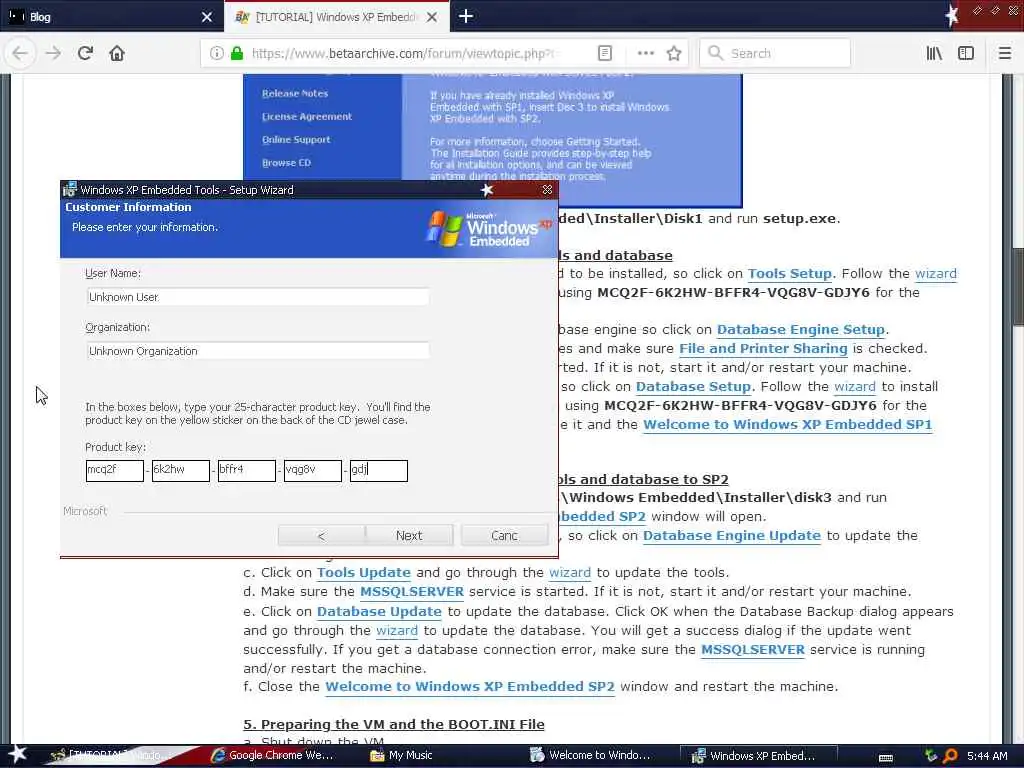The image size is (1024, 768).
Task: Cancel the Setup Wizard
Action: 504,536
